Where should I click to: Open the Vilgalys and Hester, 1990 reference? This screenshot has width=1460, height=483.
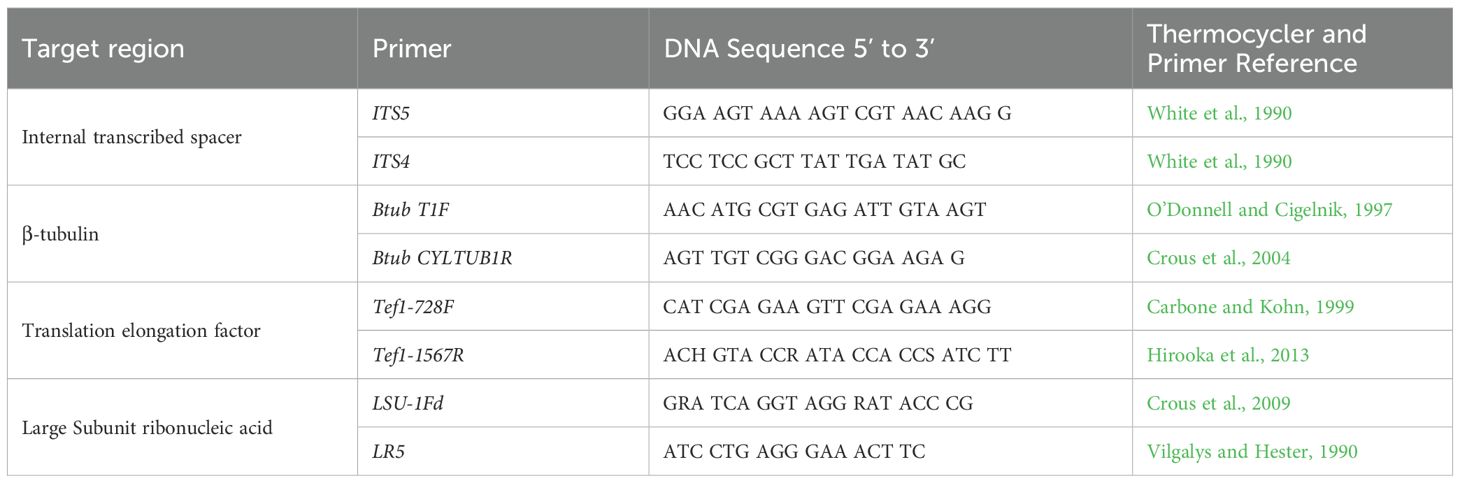pyautogui.click(x=1252, y=452)
